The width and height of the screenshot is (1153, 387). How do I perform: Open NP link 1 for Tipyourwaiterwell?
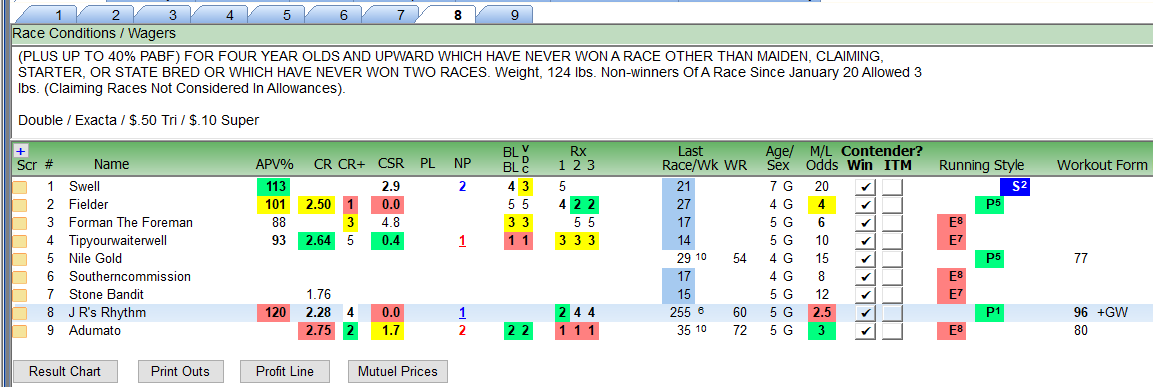462,241
